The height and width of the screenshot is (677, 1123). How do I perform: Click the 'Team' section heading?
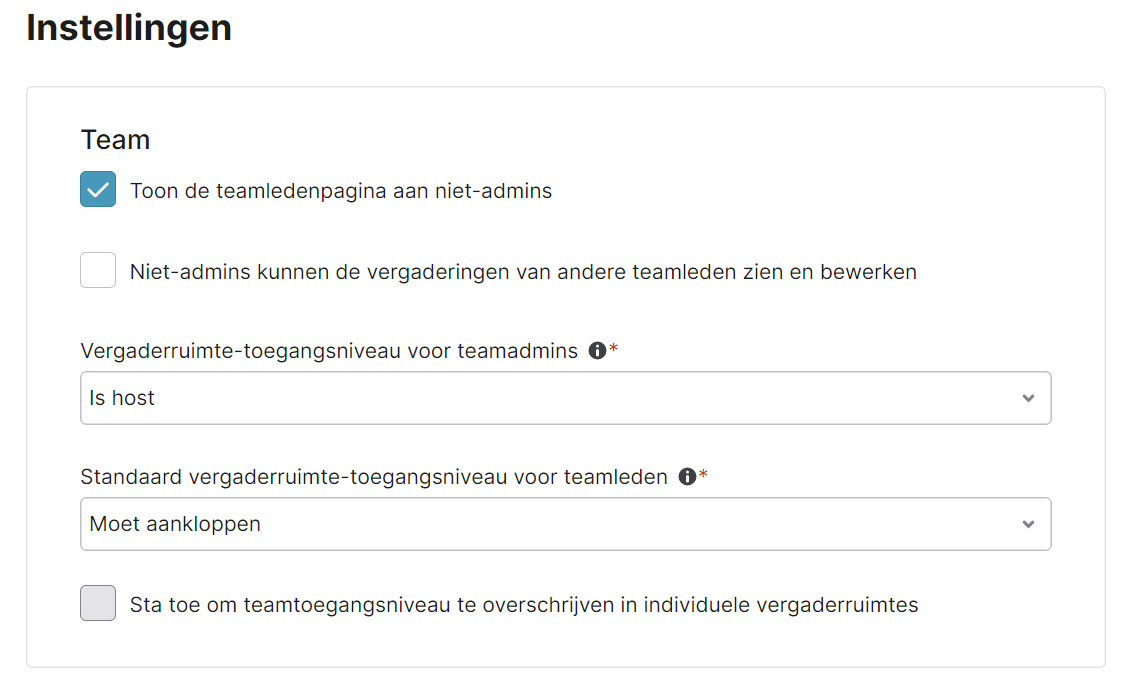[x=115, y=140]
